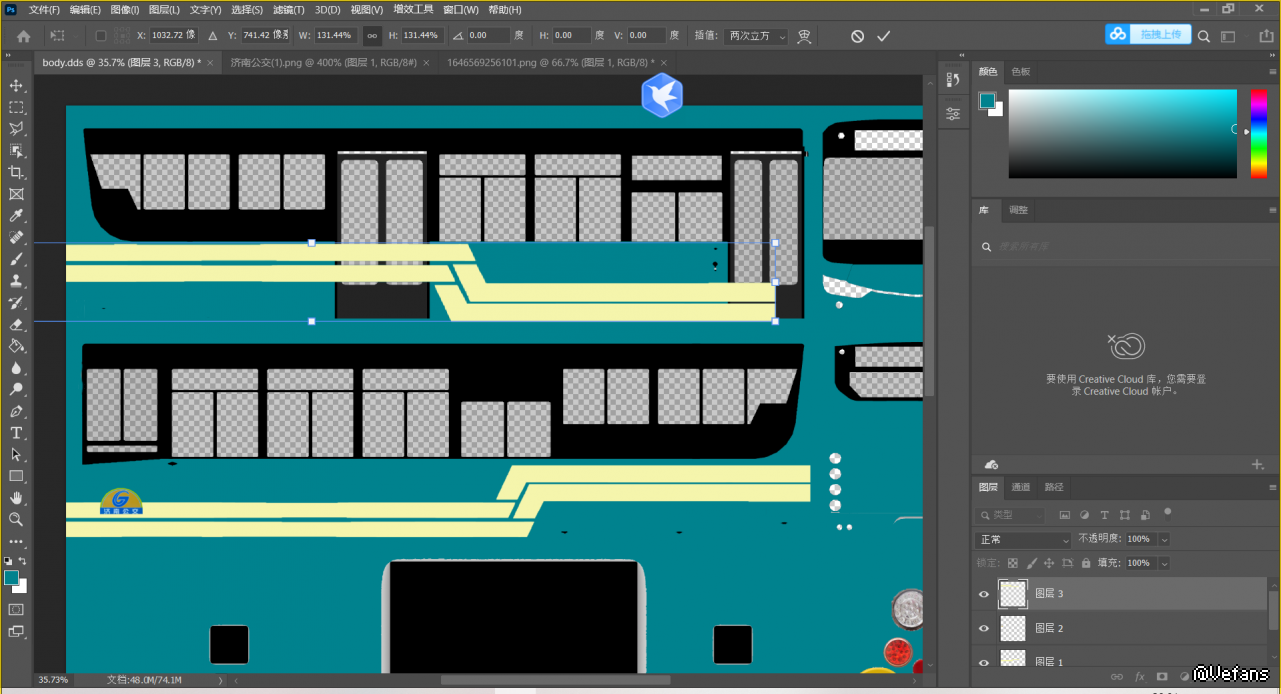Image resolution: width=1281 pixels, height=694 pixels.
Task: Commit the transform with the checkmark
Action: click(x=883, y=36)
